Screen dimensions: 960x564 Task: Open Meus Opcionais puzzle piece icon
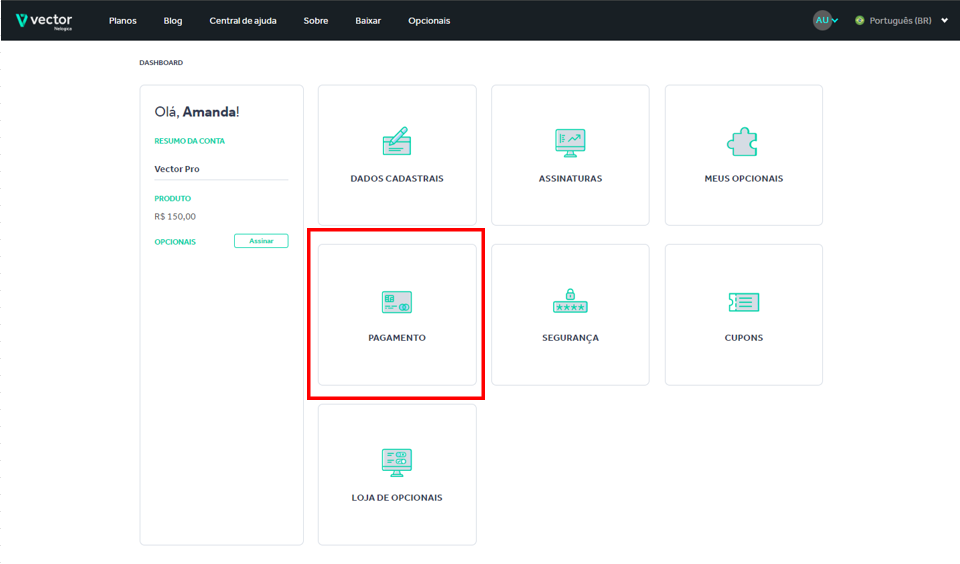point(743,141)
